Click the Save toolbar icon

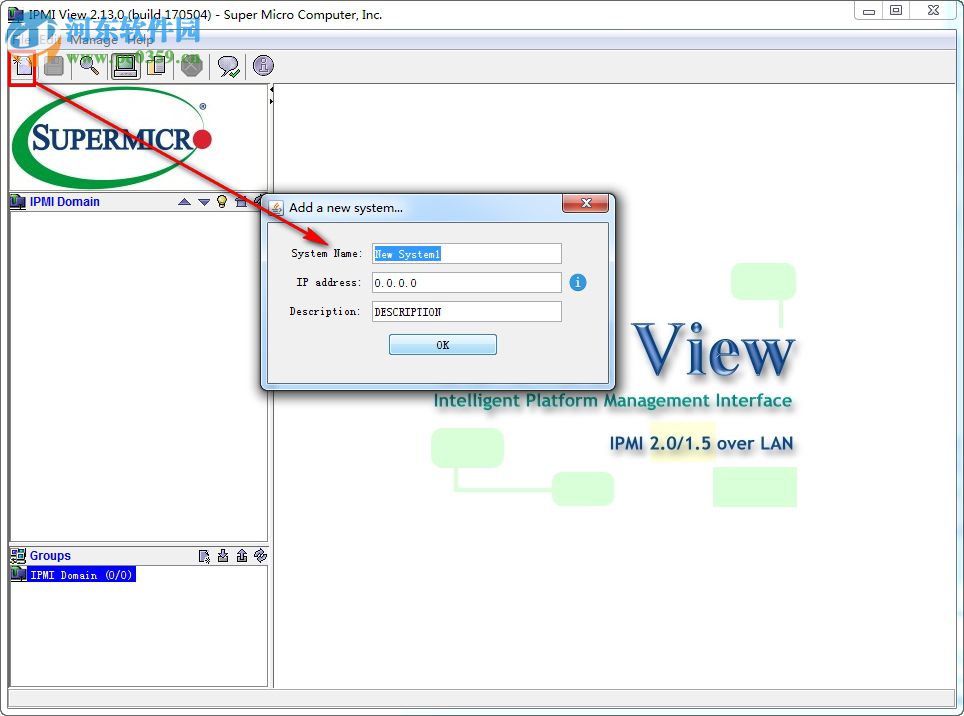[54, 66]
